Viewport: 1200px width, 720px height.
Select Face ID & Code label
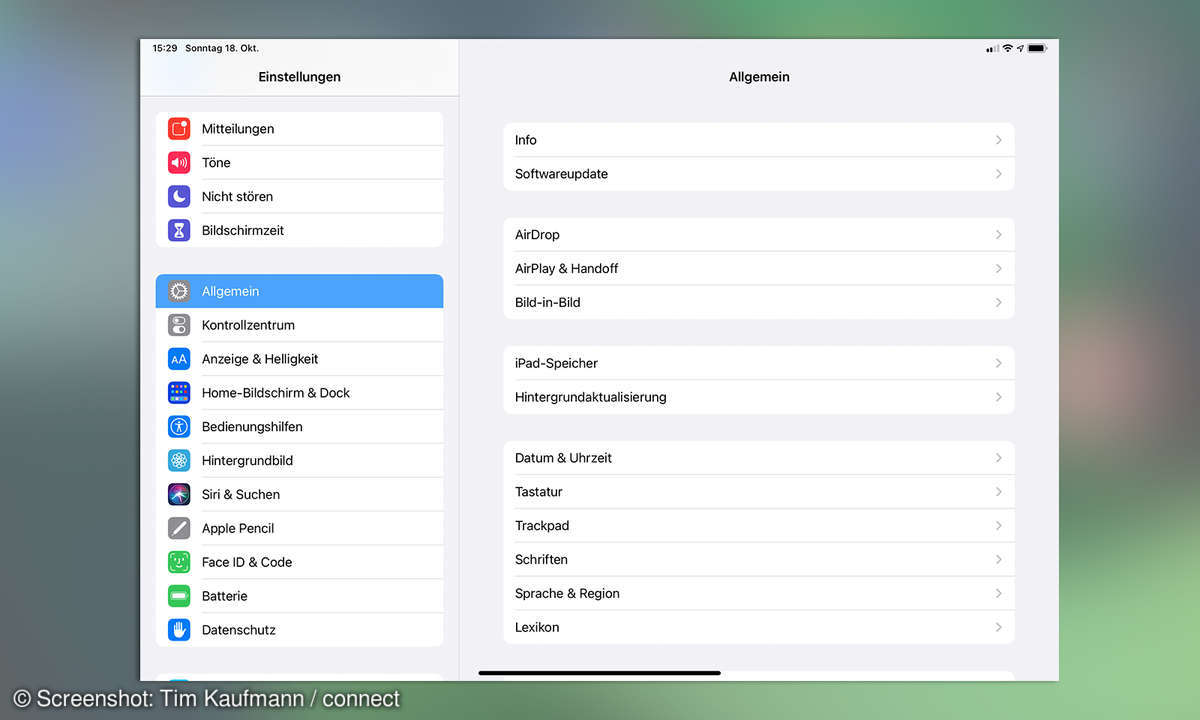tap(247, 562)
